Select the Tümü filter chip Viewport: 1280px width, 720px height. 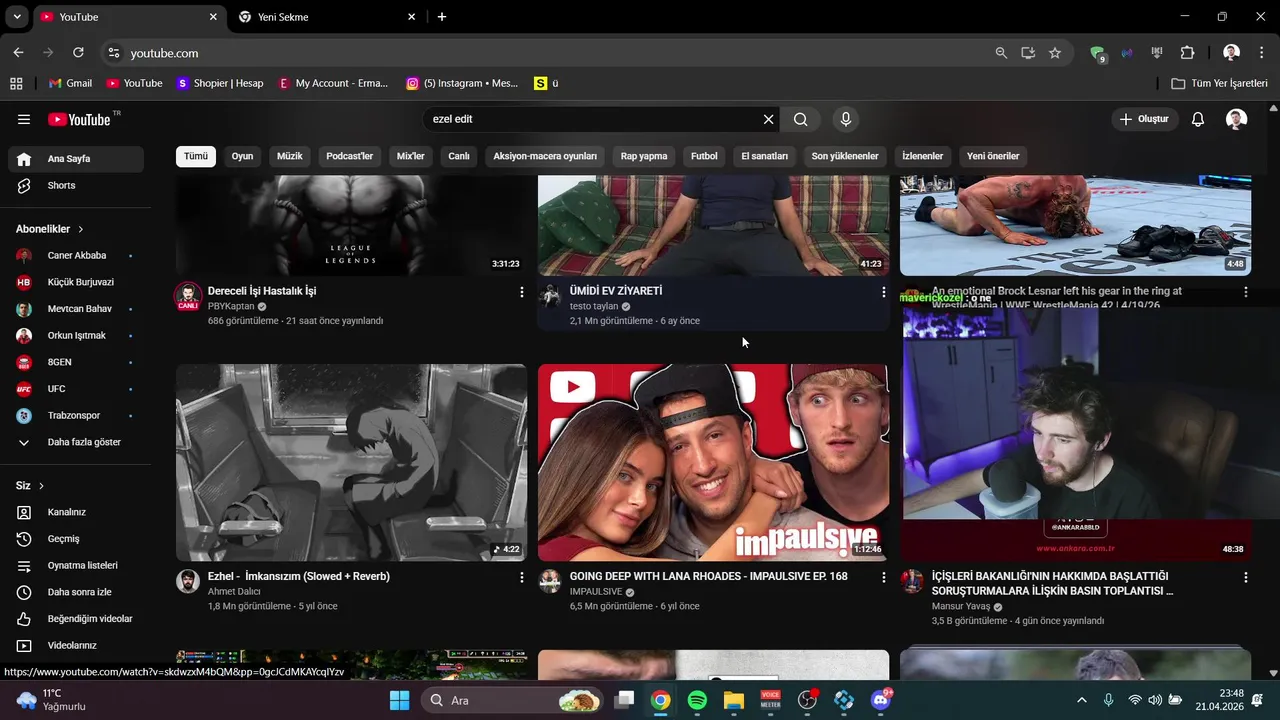click(x=196, y=156)
